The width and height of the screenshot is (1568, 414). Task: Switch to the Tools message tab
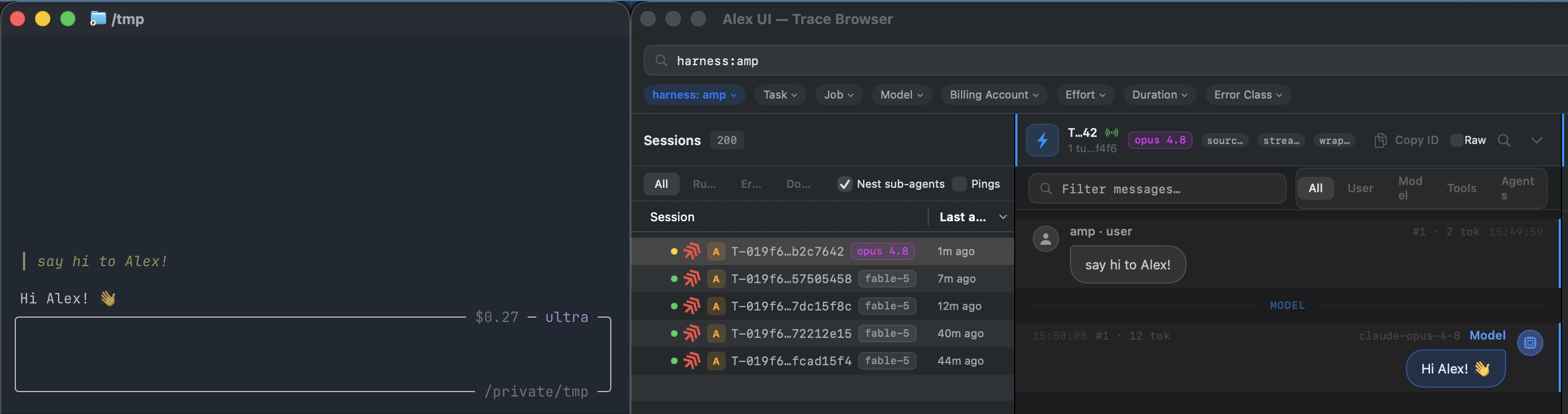coord(1461,188)
